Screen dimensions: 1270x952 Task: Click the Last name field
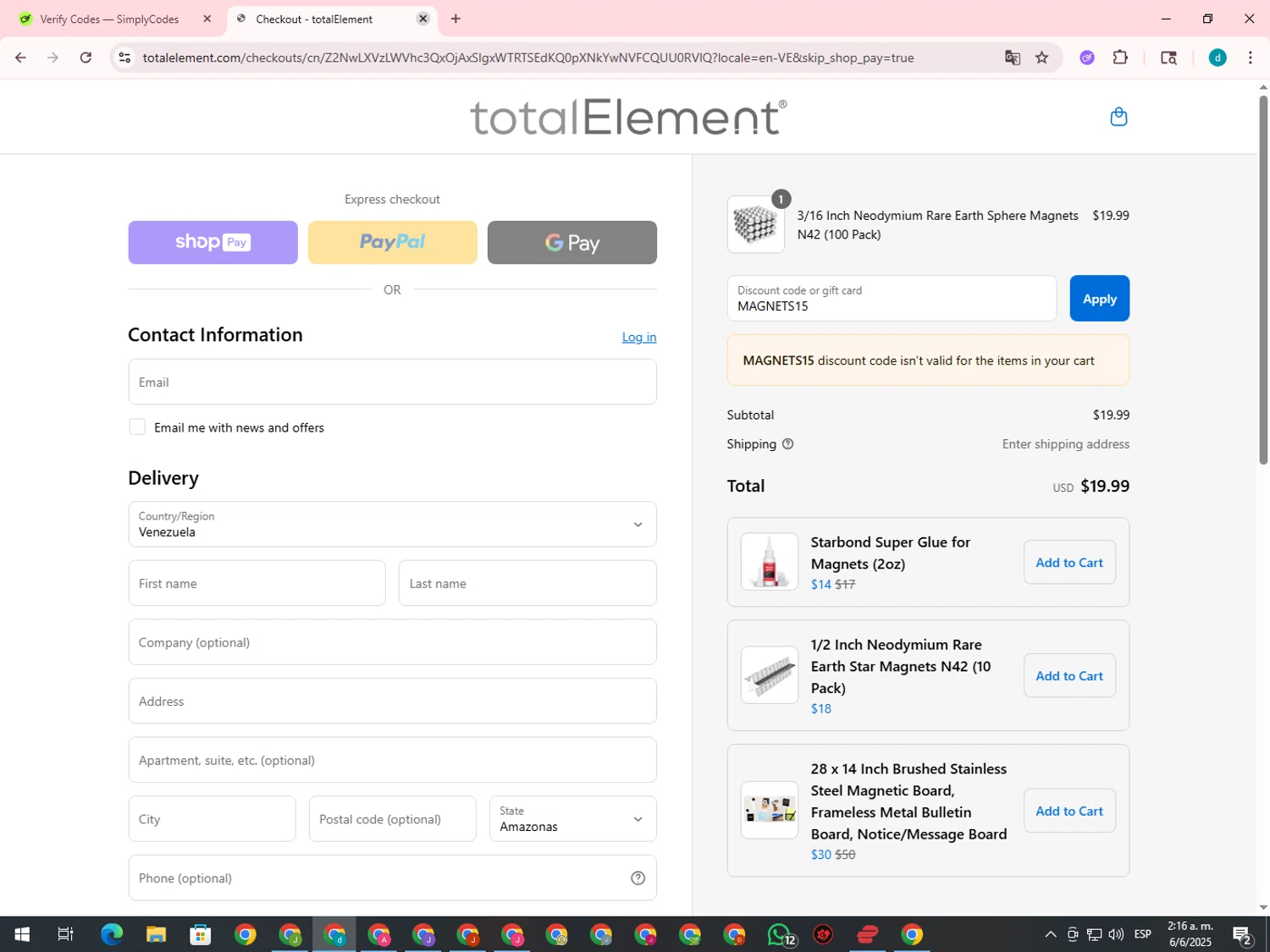click(527, 583)
